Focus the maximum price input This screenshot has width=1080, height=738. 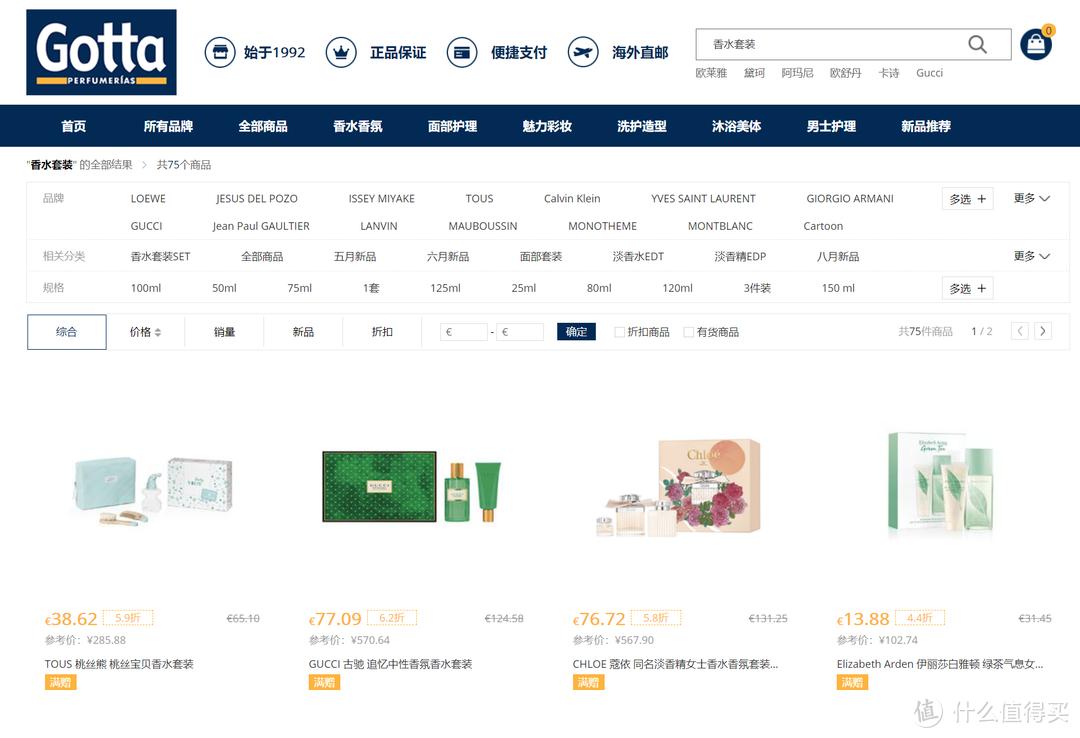(520, 332)
